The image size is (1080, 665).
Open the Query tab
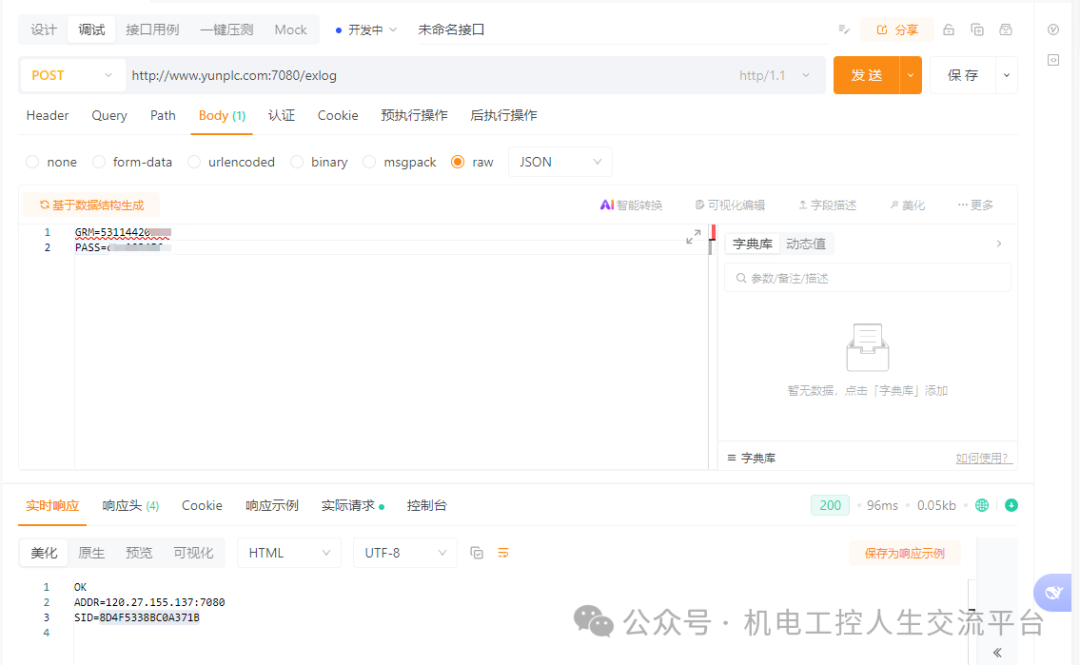coord(110,115)
